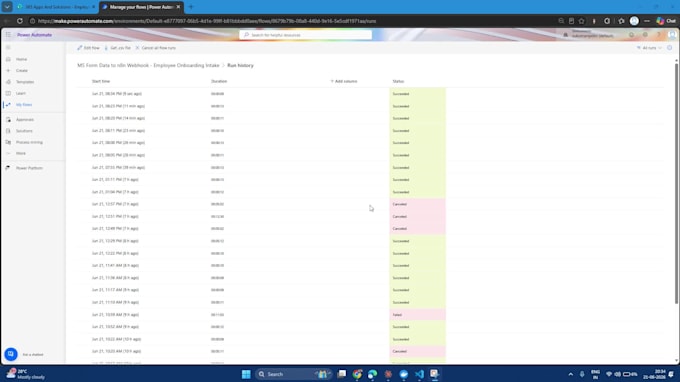Click the Duration column header
The width and height of the screenshot is (680, 382).
(219, 81)
